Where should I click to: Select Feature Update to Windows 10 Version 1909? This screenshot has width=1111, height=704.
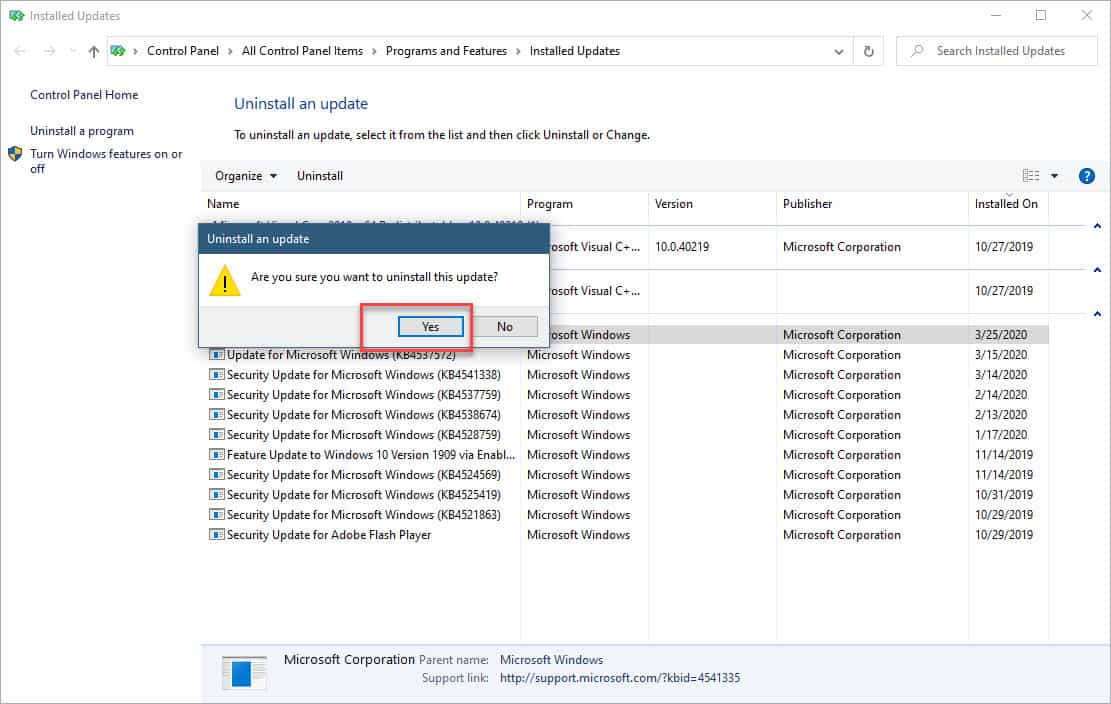click(628, 455)
